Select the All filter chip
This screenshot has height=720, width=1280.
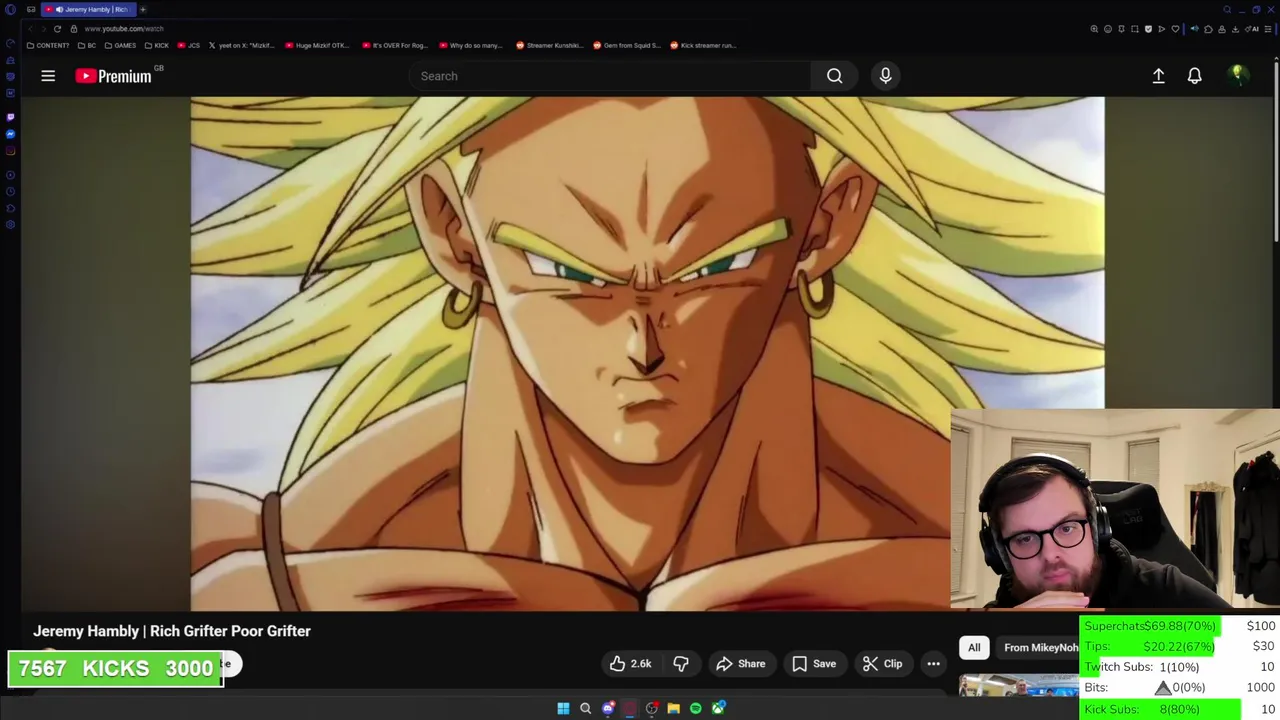974,648
